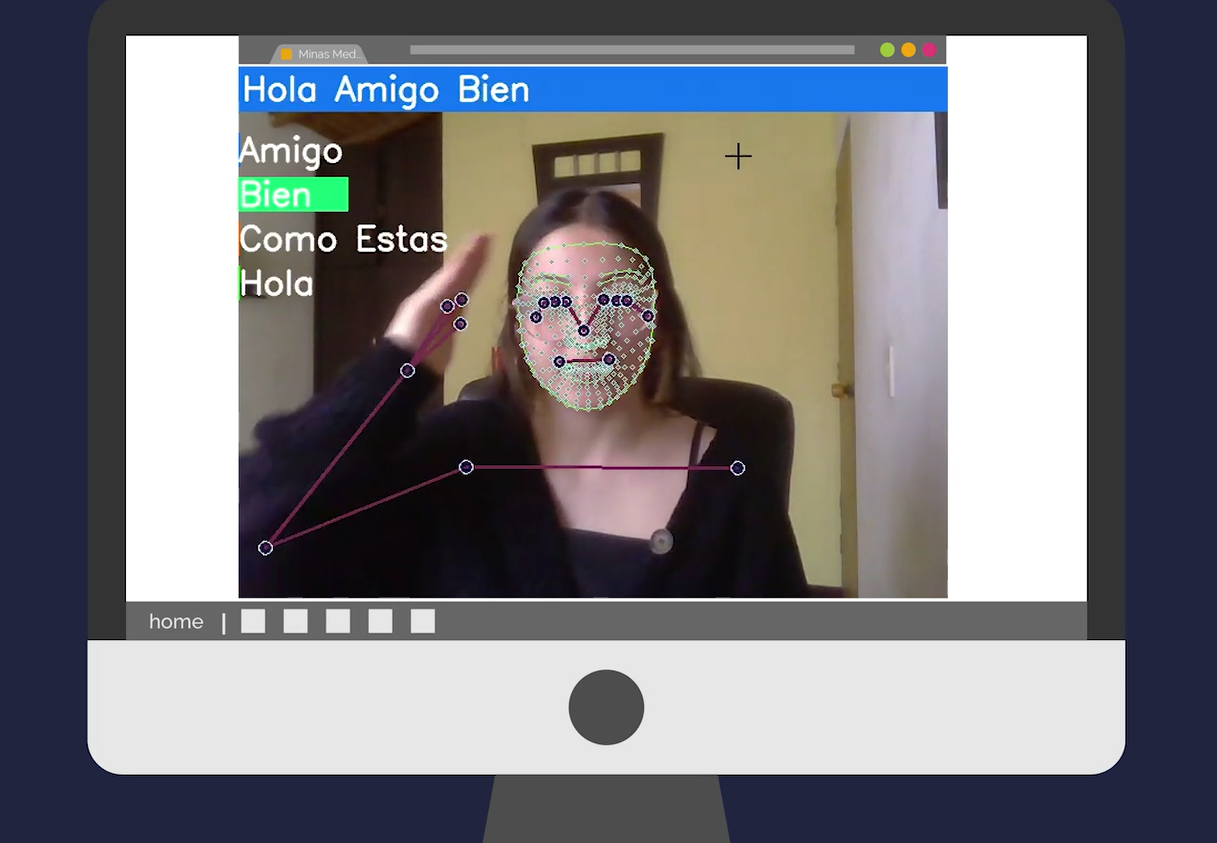Click the first square icon after home
This screenshot has height=843, width=1217.
point(253,621)
